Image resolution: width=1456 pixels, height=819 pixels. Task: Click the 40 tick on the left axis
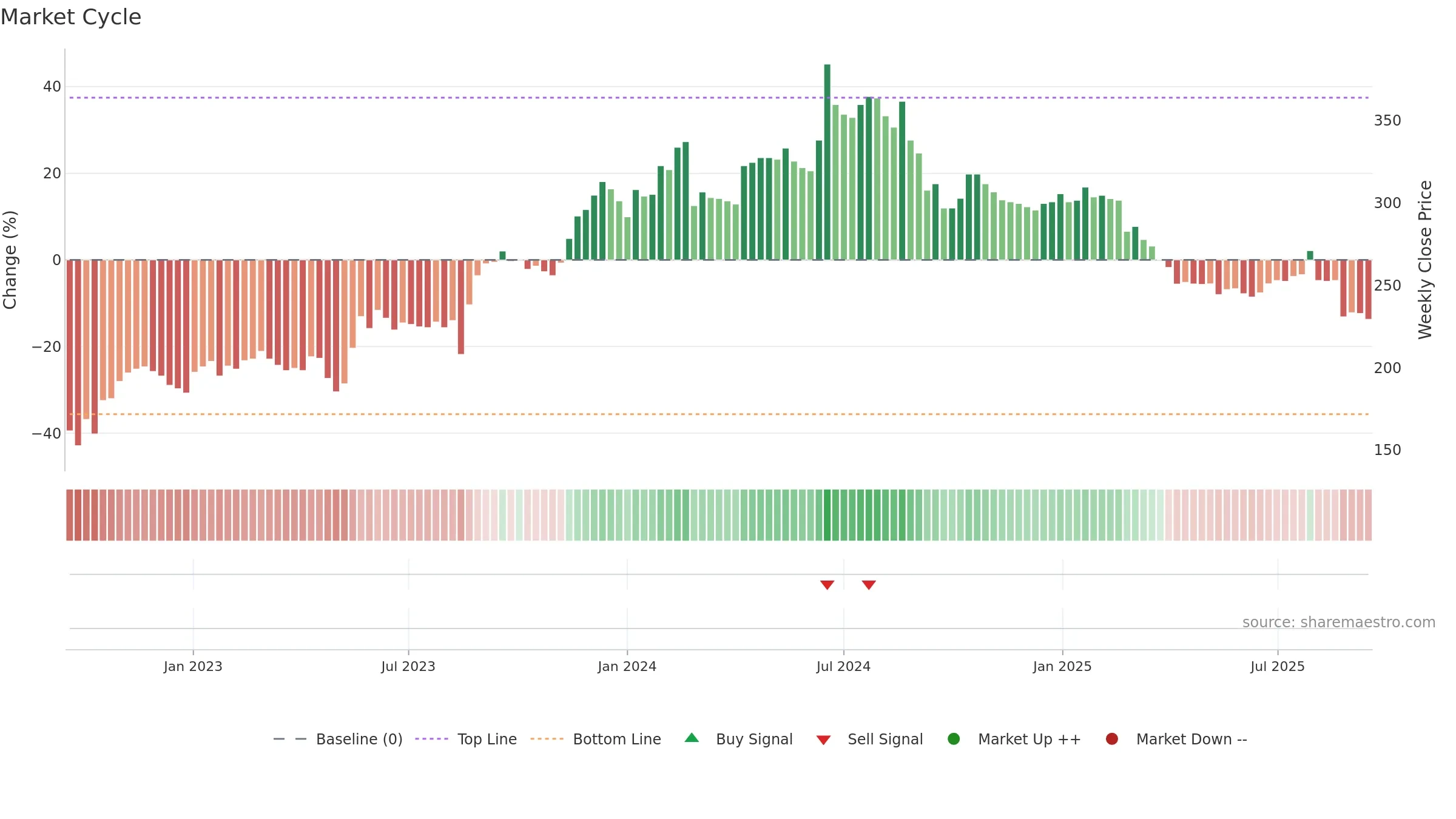pyautogui.click(x=52, y=87)
